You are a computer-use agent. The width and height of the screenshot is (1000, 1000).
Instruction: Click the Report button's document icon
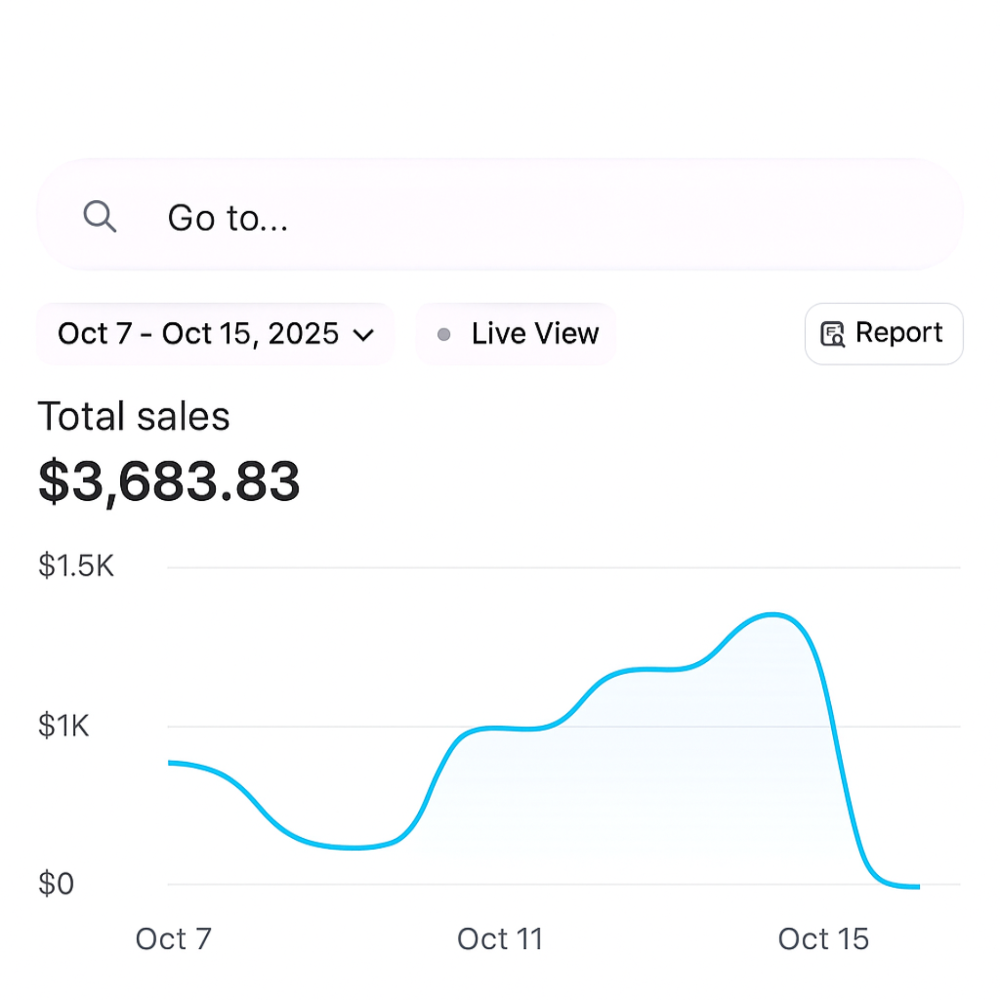832,334
